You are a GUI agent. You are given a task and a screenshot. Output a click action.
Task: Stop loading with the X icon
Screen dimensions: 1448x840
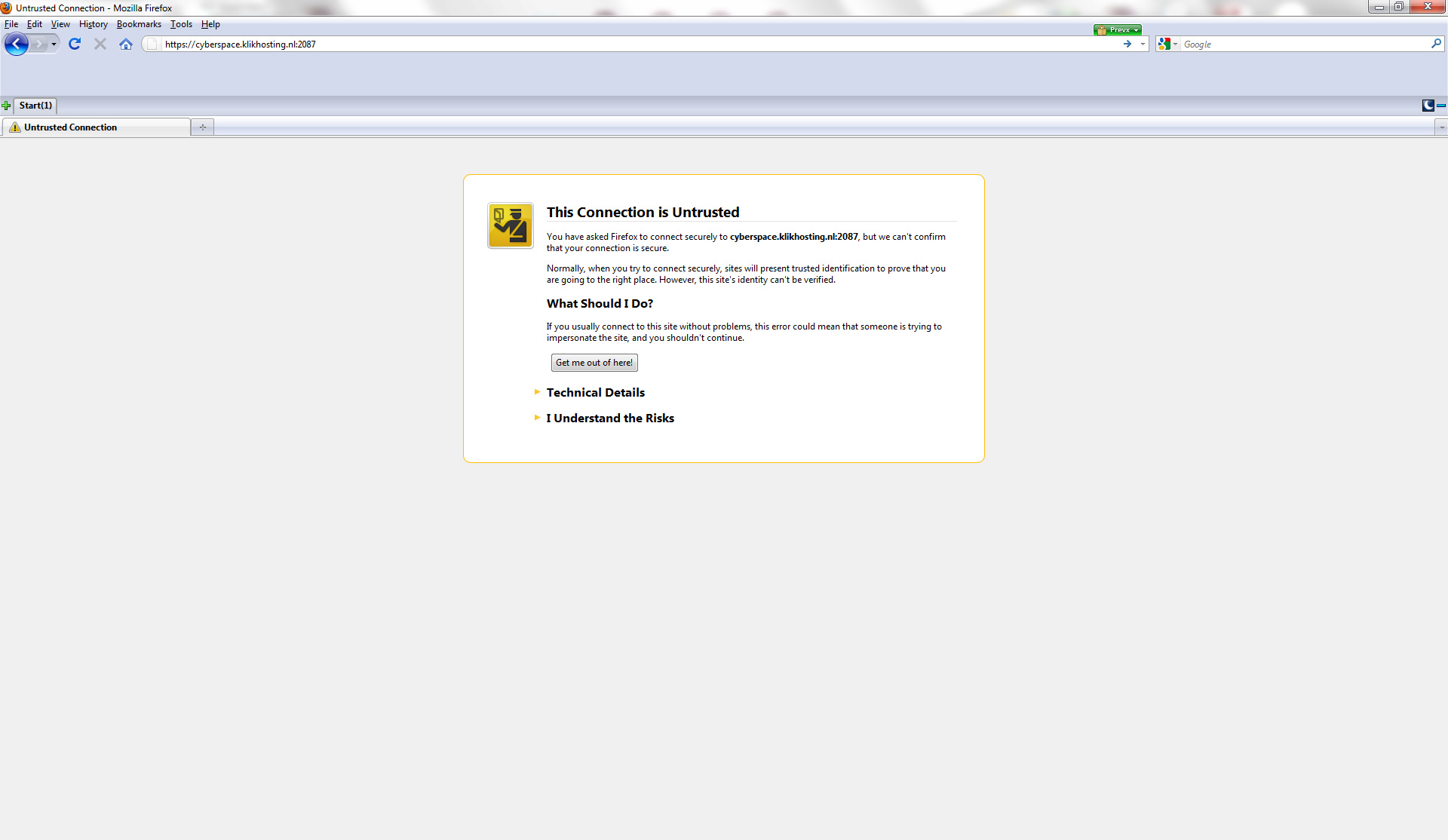point(100,44)
